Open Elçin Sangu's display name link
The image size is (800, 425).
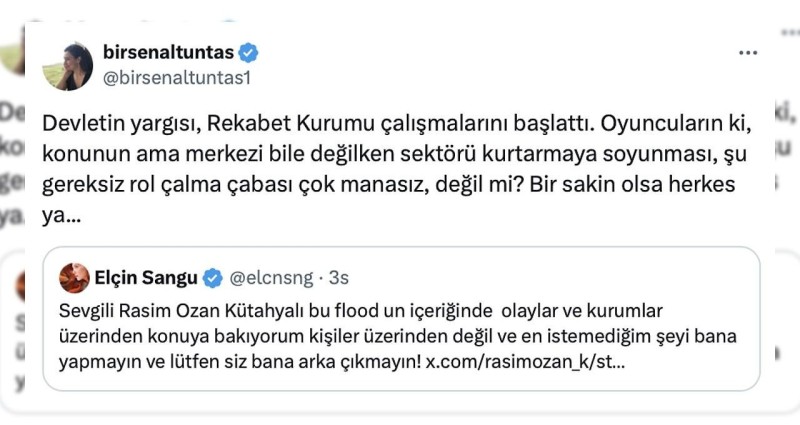(x=147, y=278)
